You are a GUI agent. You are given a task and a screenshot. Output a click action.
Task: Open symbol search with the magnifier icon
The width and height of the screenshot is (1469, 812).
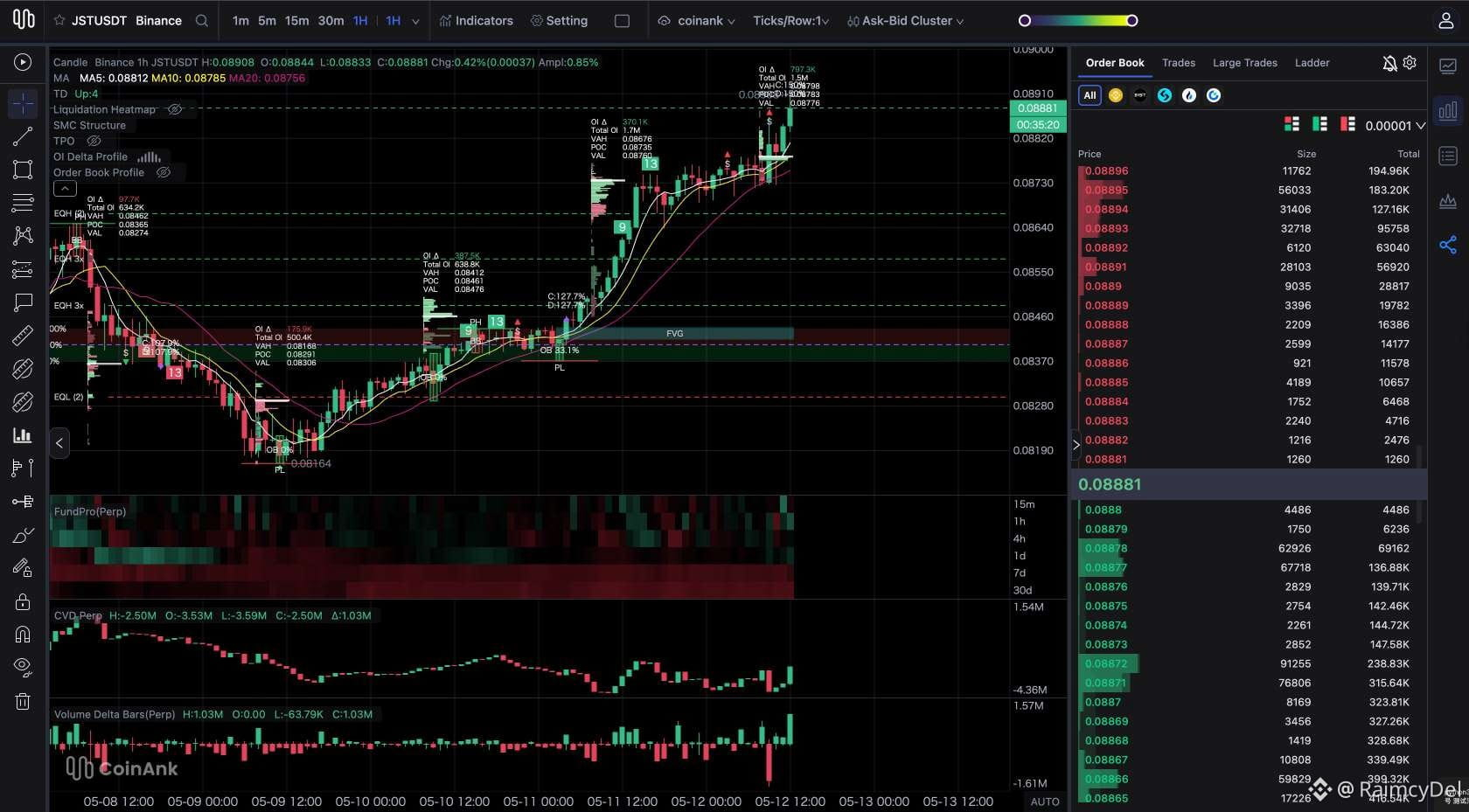(202, 20)
